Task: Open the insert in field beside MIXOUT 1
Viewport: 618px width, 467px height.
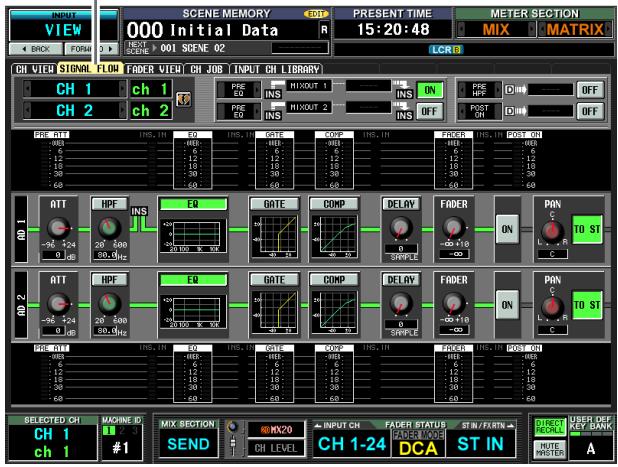Action: pos(369,86)
